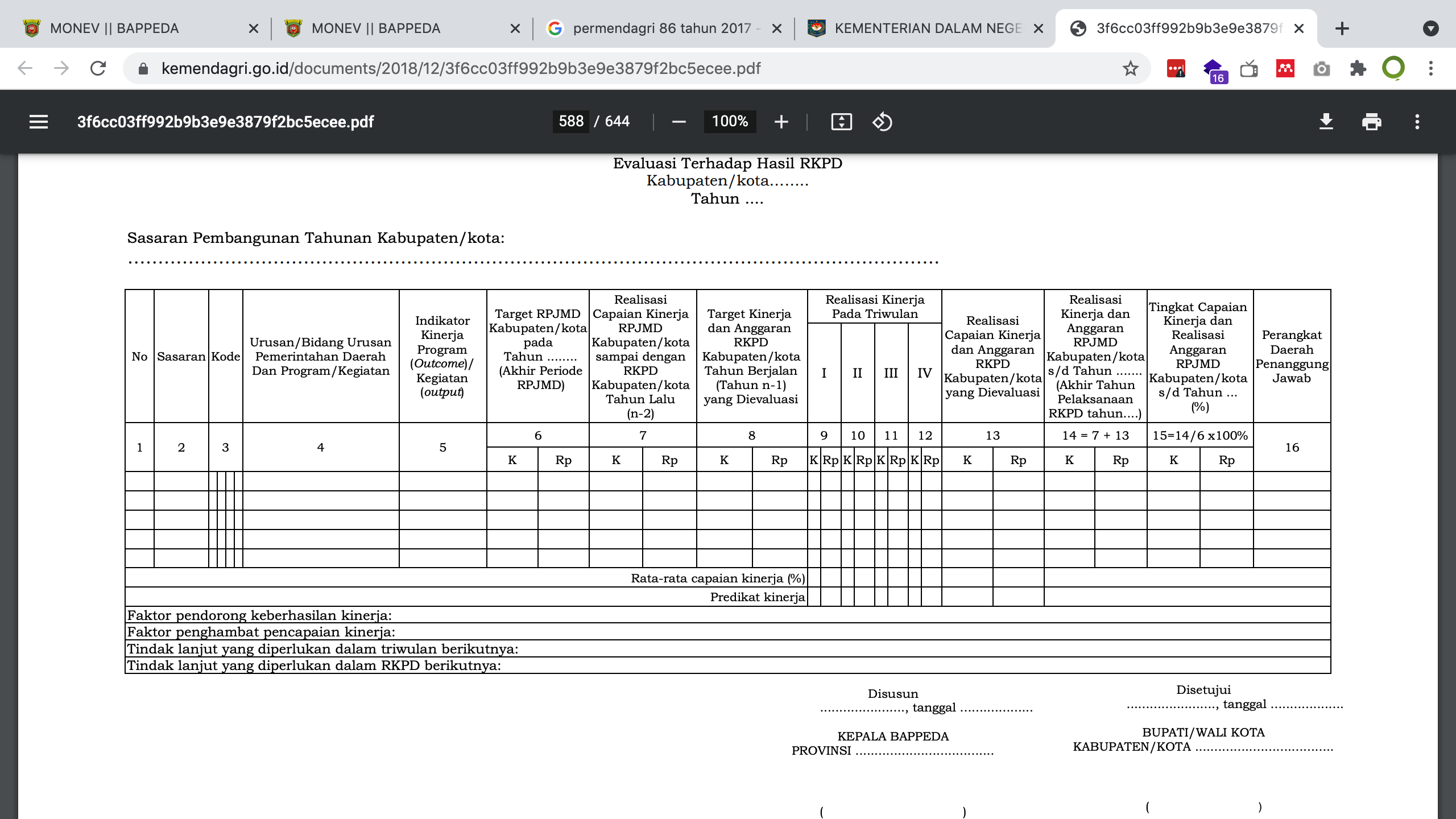The height and width of the screenshot is (819, 1456).
Task: Click the page number field showing 588
Action: tap(570, 122)
